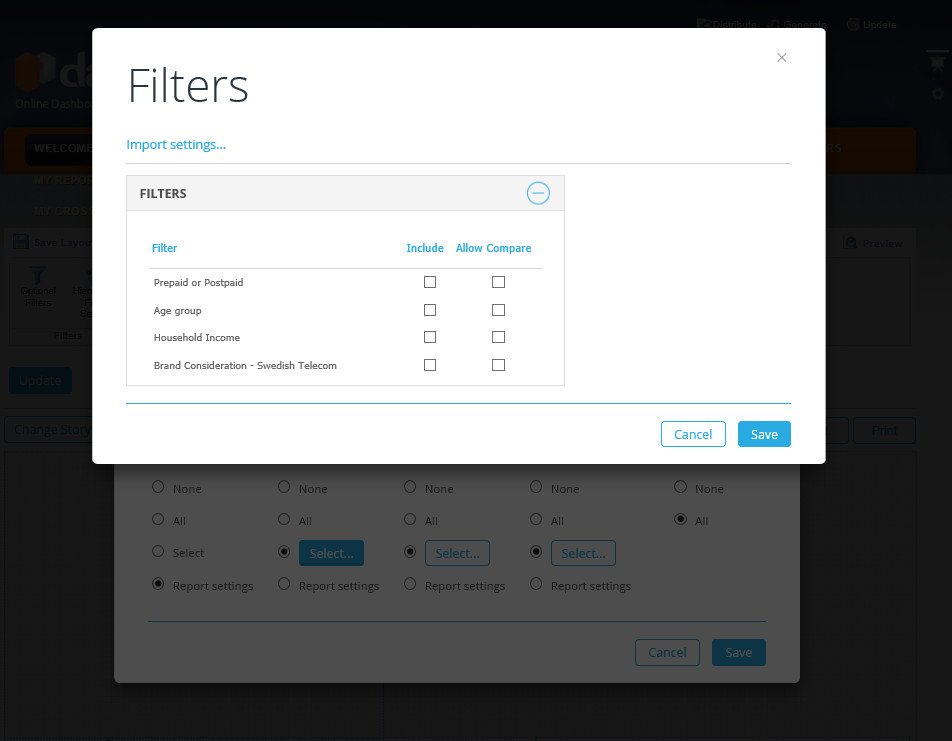Click Brand Consideration - Swedish Telecom filter name
Viewport: 952px width, 741px height.
pyautogui.click(x=245, y=365)
